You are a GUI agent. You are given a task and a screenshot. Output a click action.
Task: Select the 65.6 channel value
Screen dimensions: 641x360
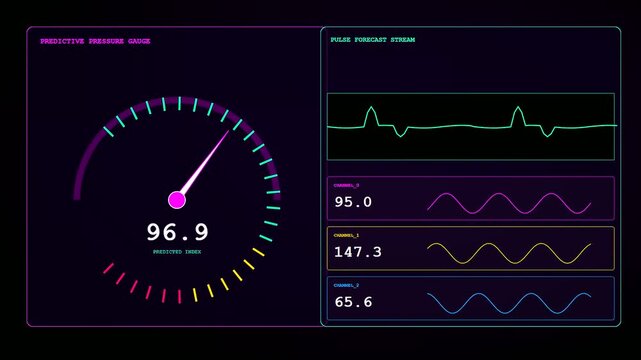point(353,302)
